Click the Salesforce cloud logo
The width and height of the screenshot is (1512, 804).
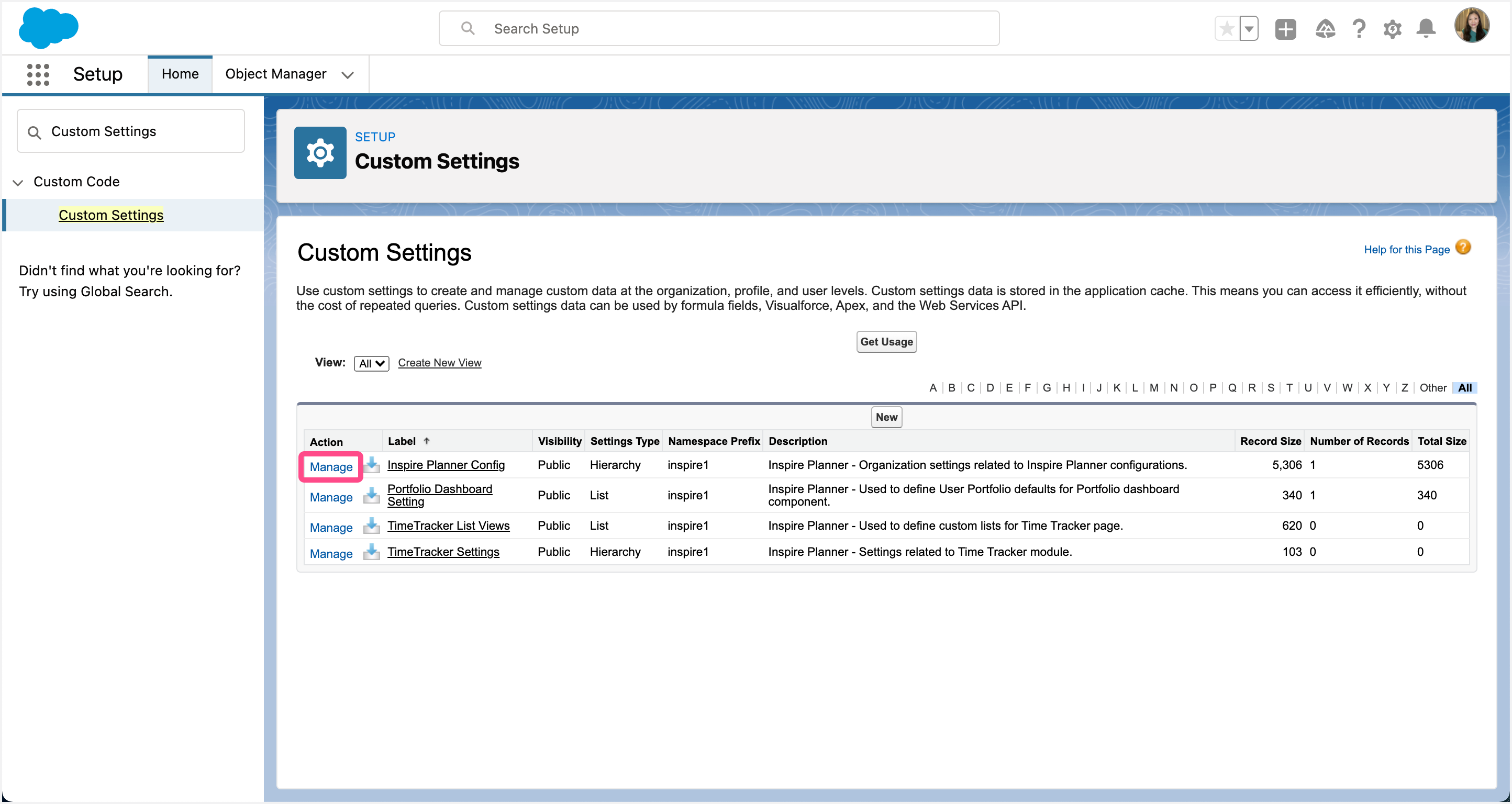[49, 28]
